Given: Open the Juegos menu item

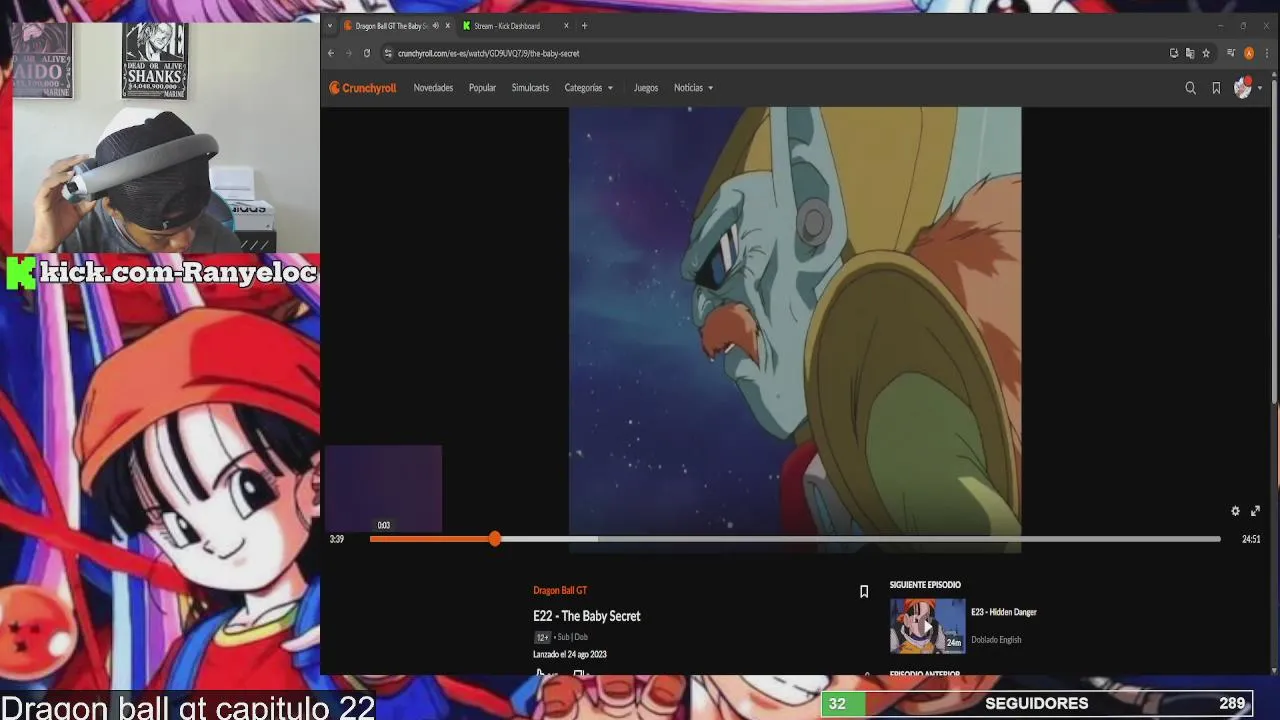Looking at the screenshot, I should (x=646, y=88).
